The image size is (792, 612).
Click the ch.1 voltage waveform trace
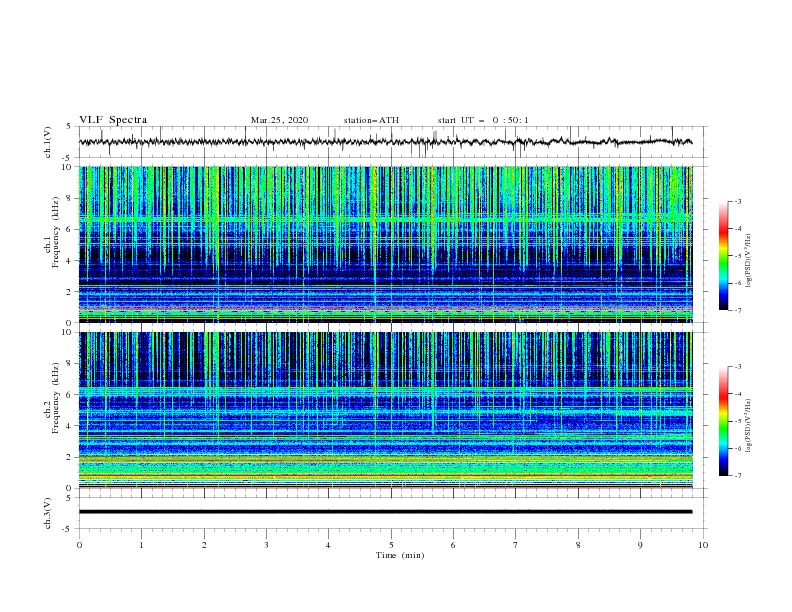point(385,142)
